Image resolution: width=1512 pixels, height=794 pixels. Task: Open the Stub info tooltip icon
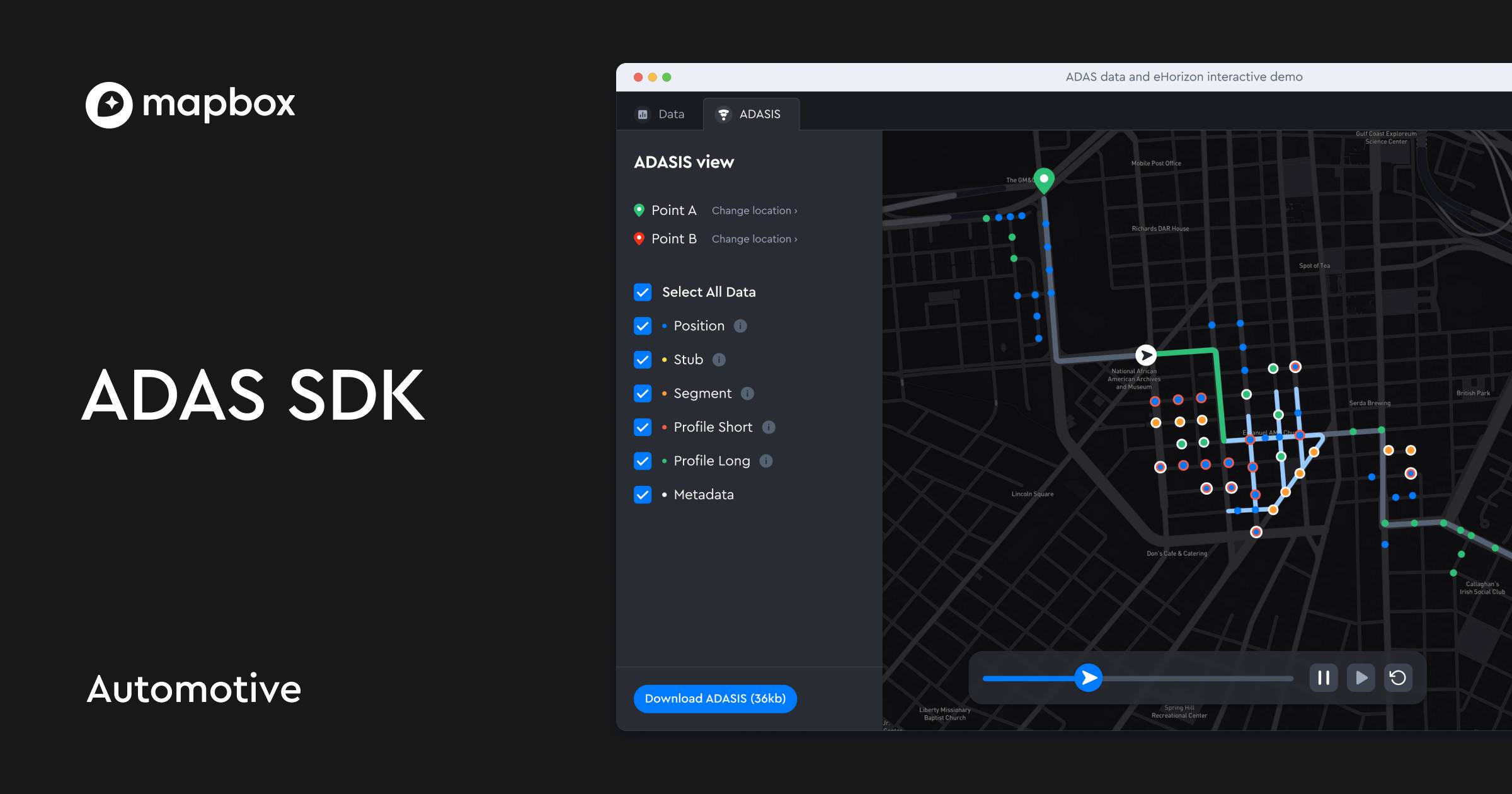719,360
